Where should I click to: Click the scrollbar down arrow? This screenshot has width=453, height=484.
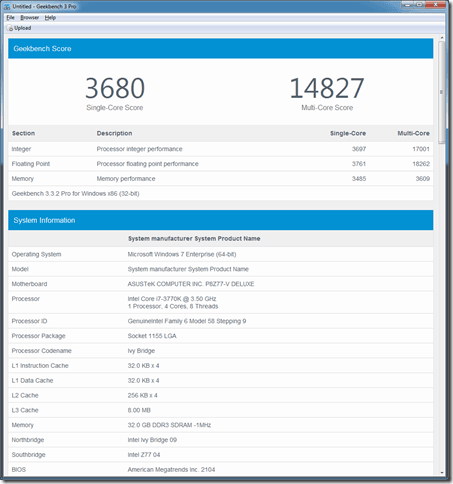pos(441,473)
